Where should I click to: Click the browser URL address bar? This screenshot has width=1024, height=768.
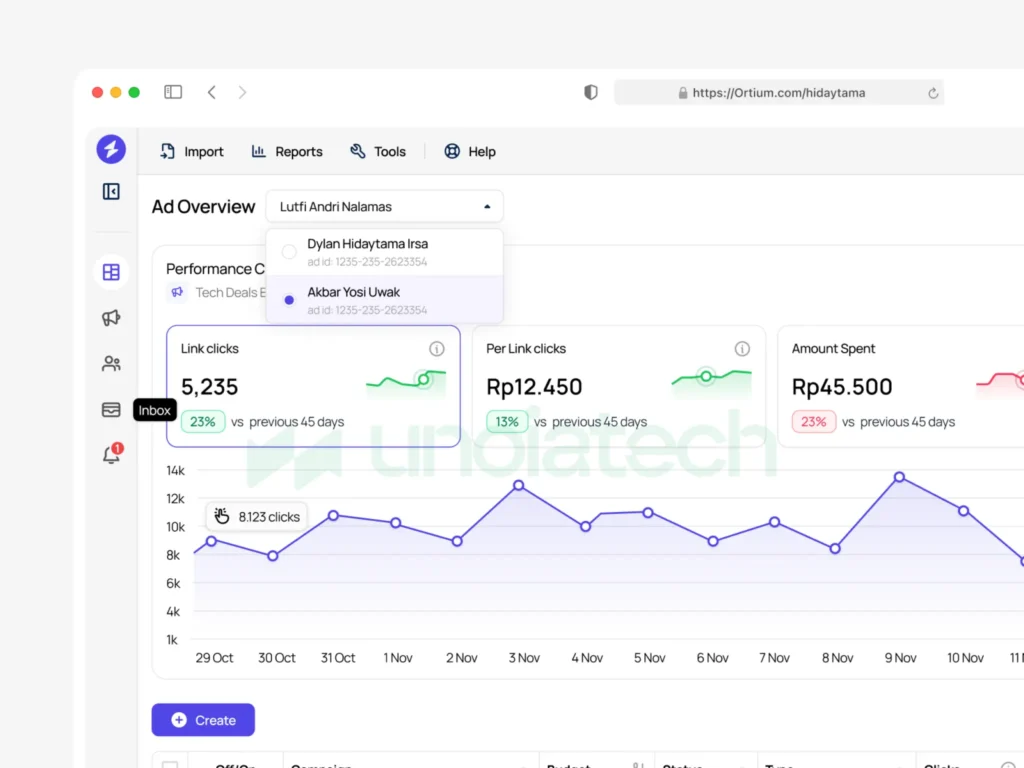pyautogui.click(x=778, y=93)
